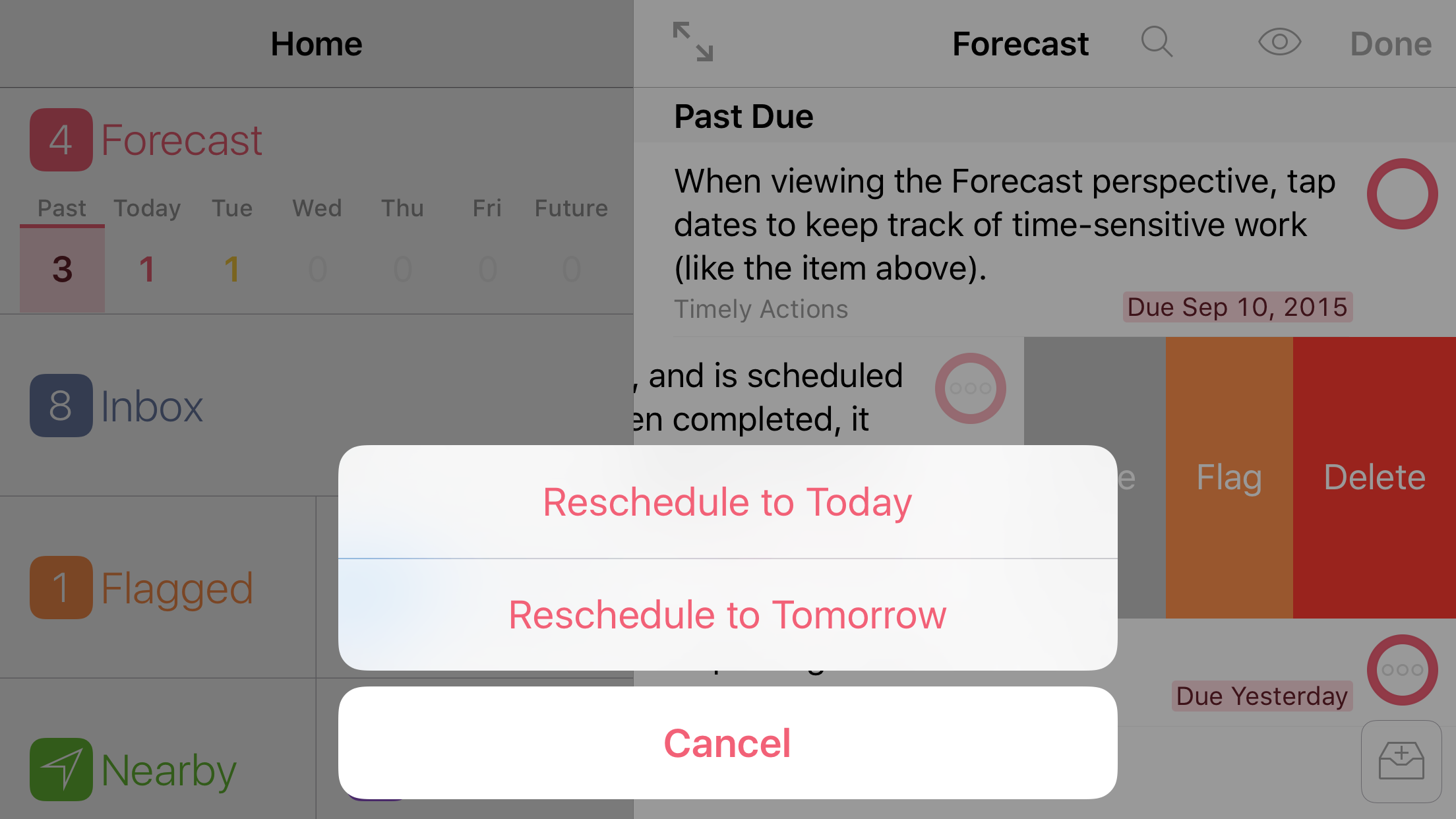Tap the inbox tray action icon
The image size is (1456, 819).
click(x=1400, y=760)
